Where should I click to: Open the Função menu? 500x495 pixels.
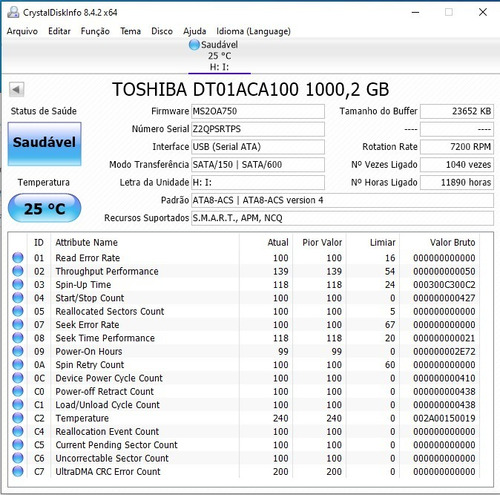(x=95, y=31)
